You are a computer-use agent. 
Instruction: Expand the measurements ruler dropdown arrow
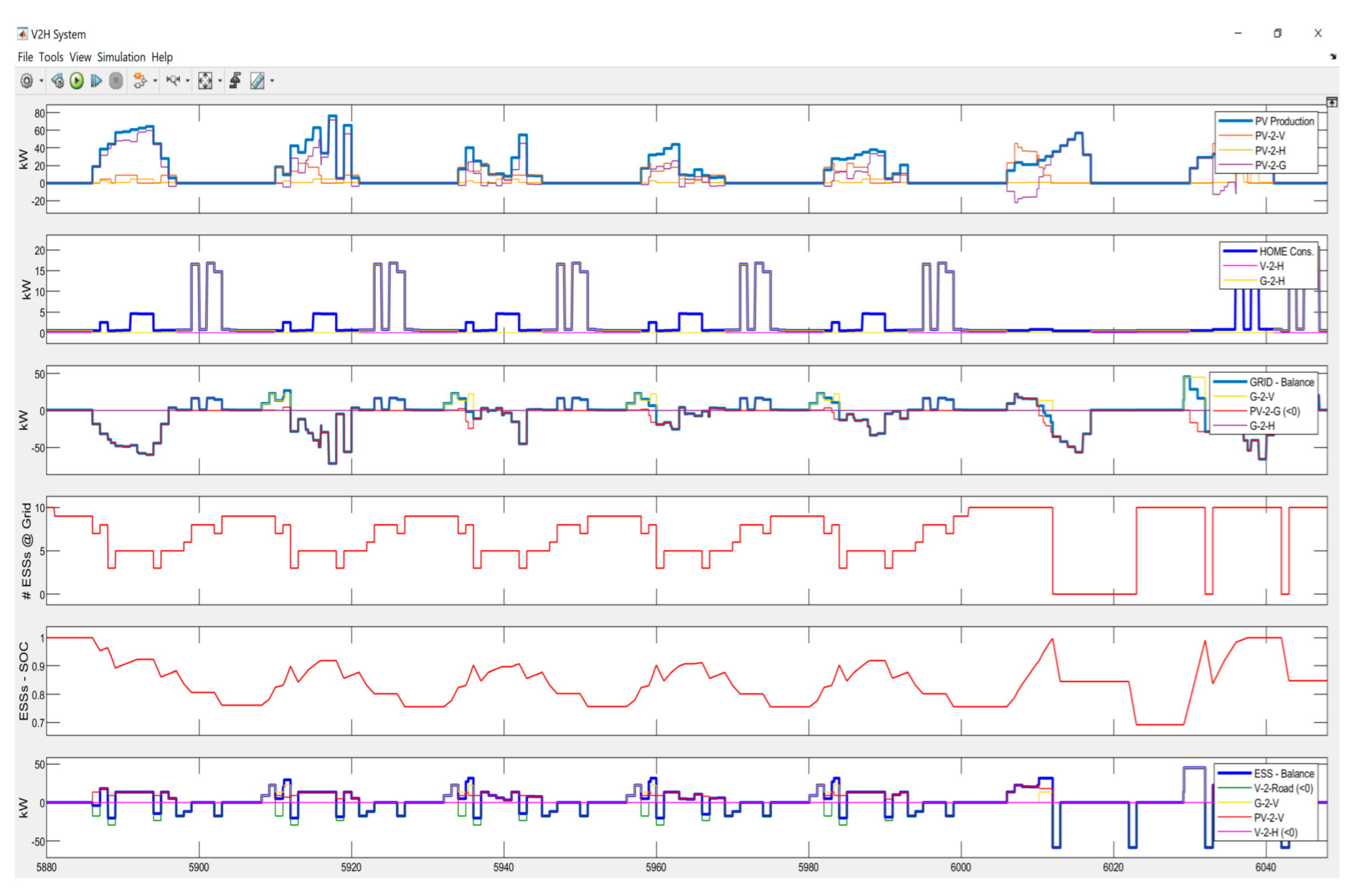272,81
